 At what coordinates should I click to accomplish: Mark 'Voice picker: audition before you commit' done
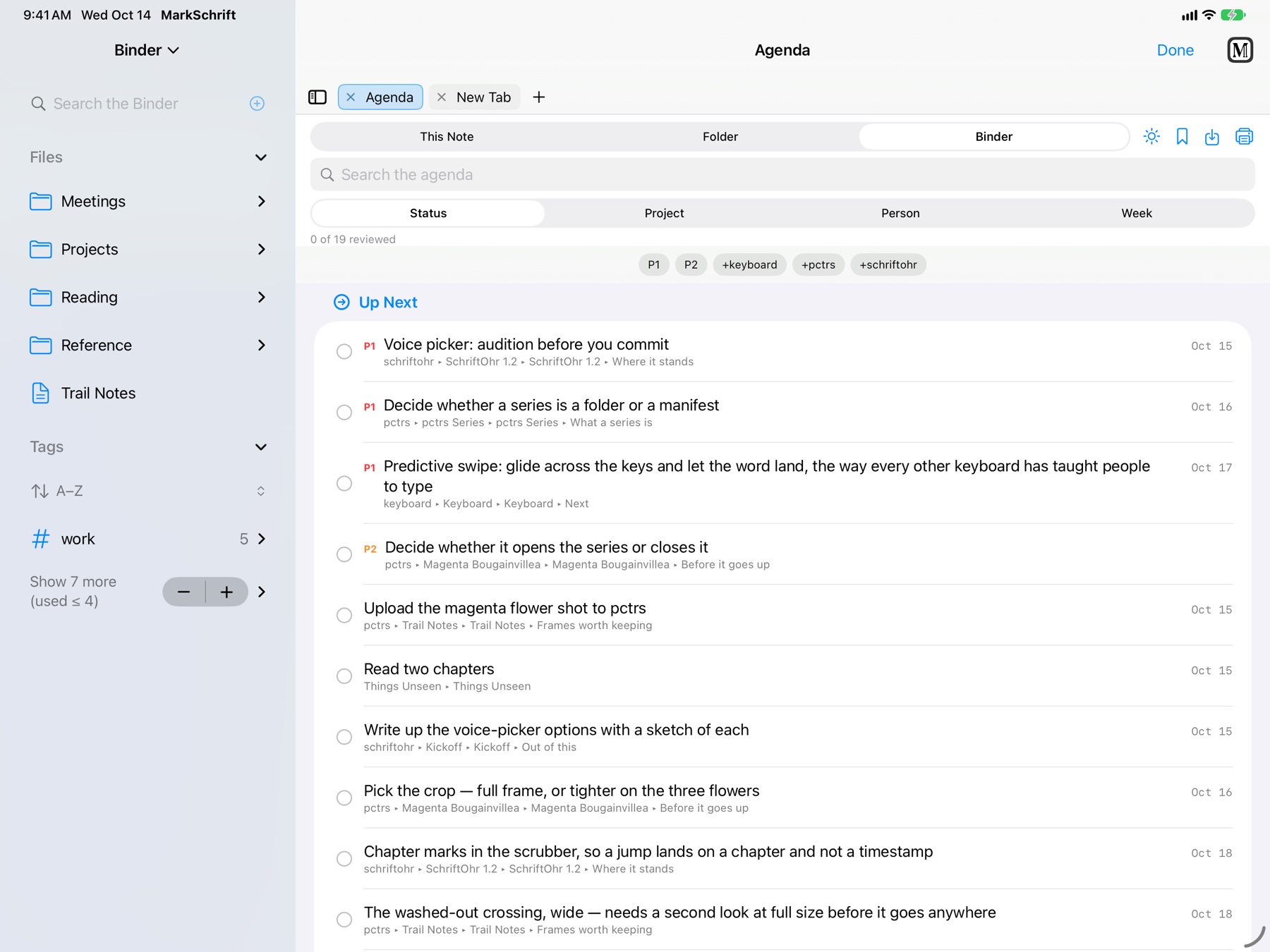(344, 351)
